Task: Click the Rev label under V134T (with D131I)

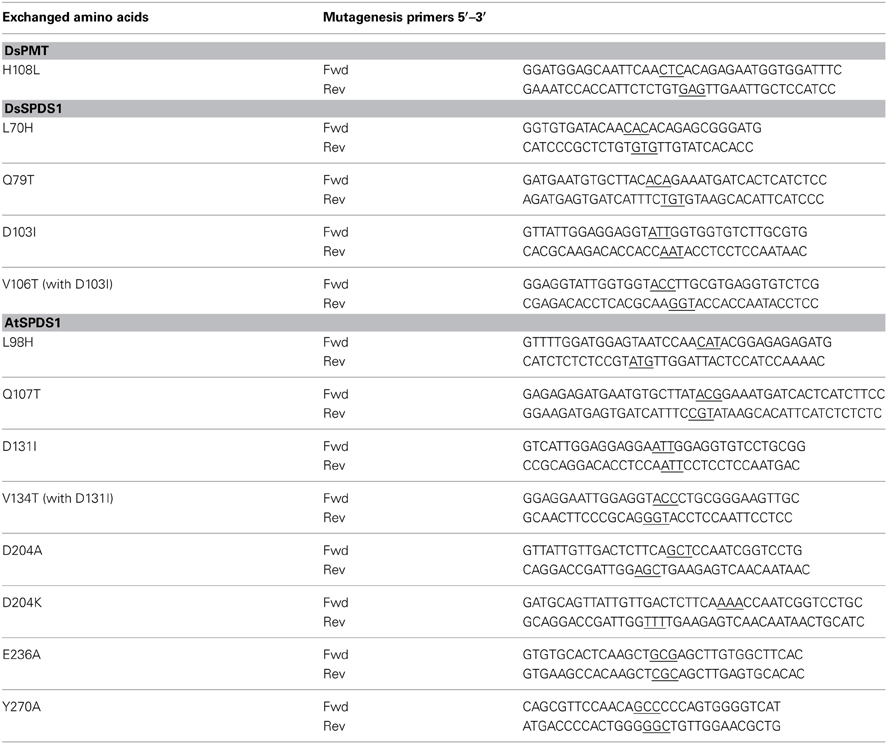Action: [x=334, y=518]
